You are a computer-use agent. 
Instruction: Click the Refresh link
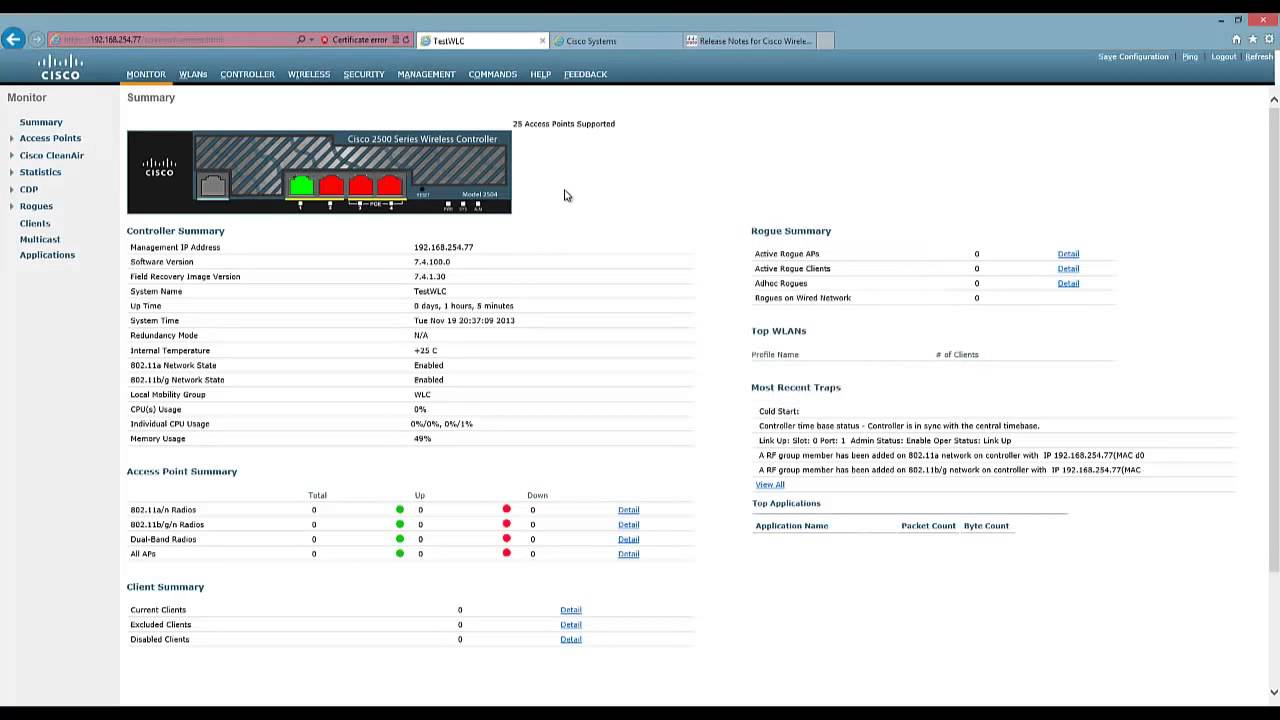[x=1259, y=57]
